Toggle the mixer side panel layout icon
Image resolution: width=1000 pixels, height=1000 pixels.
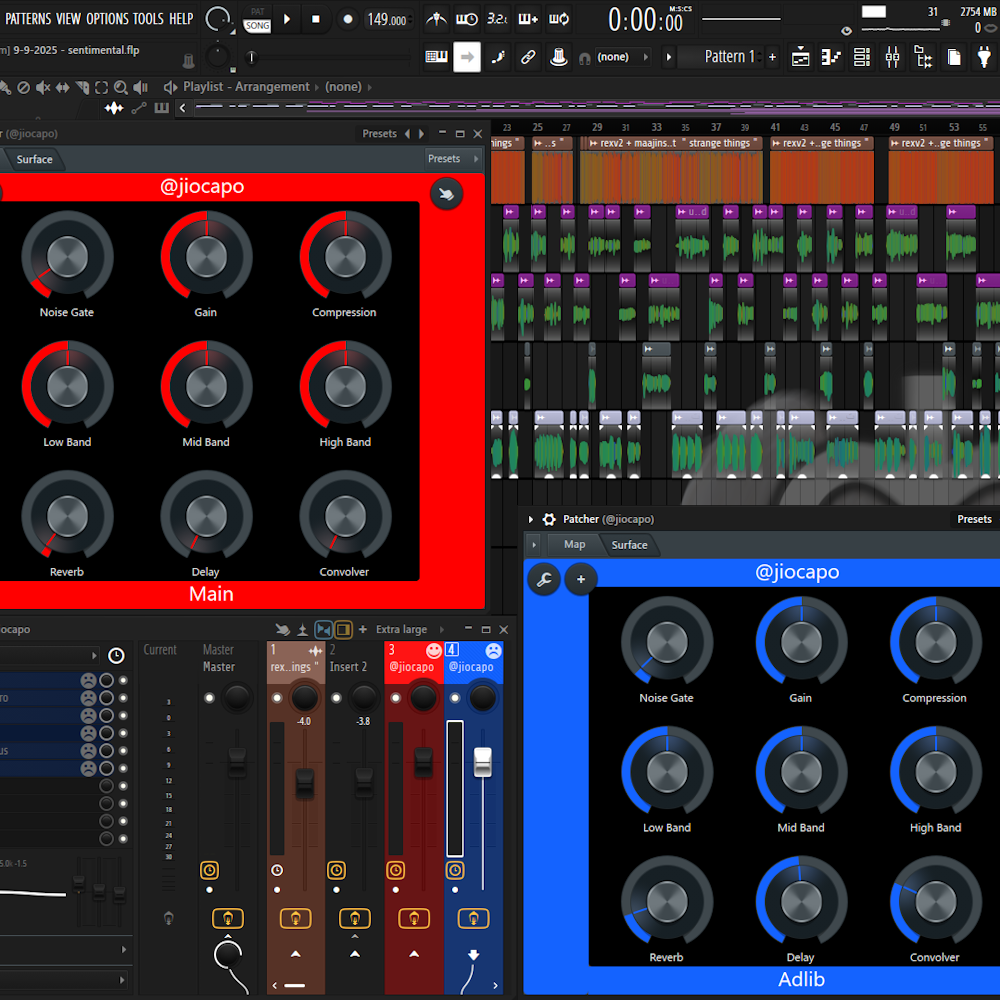click(x=343, y=629)
